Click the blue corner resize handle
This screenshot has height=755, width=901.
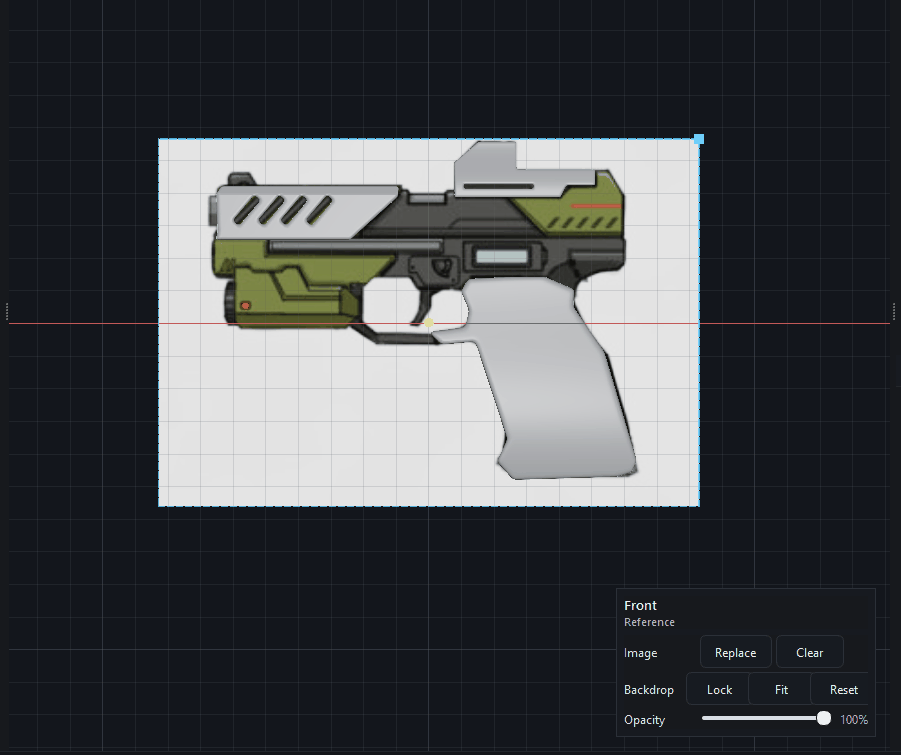699,139
